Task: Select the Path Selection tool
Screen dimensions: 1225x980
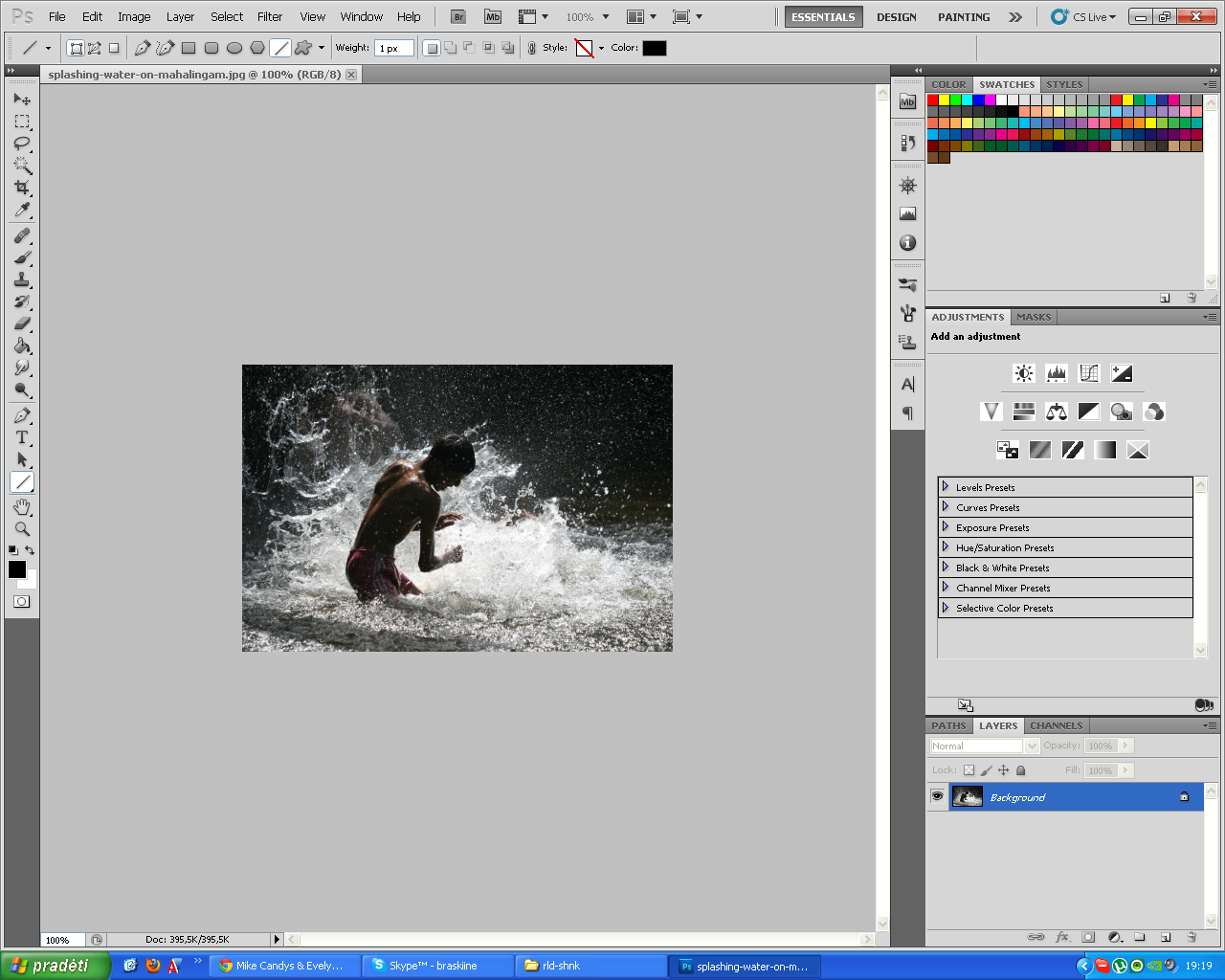Action: click(x=22, y=459)
